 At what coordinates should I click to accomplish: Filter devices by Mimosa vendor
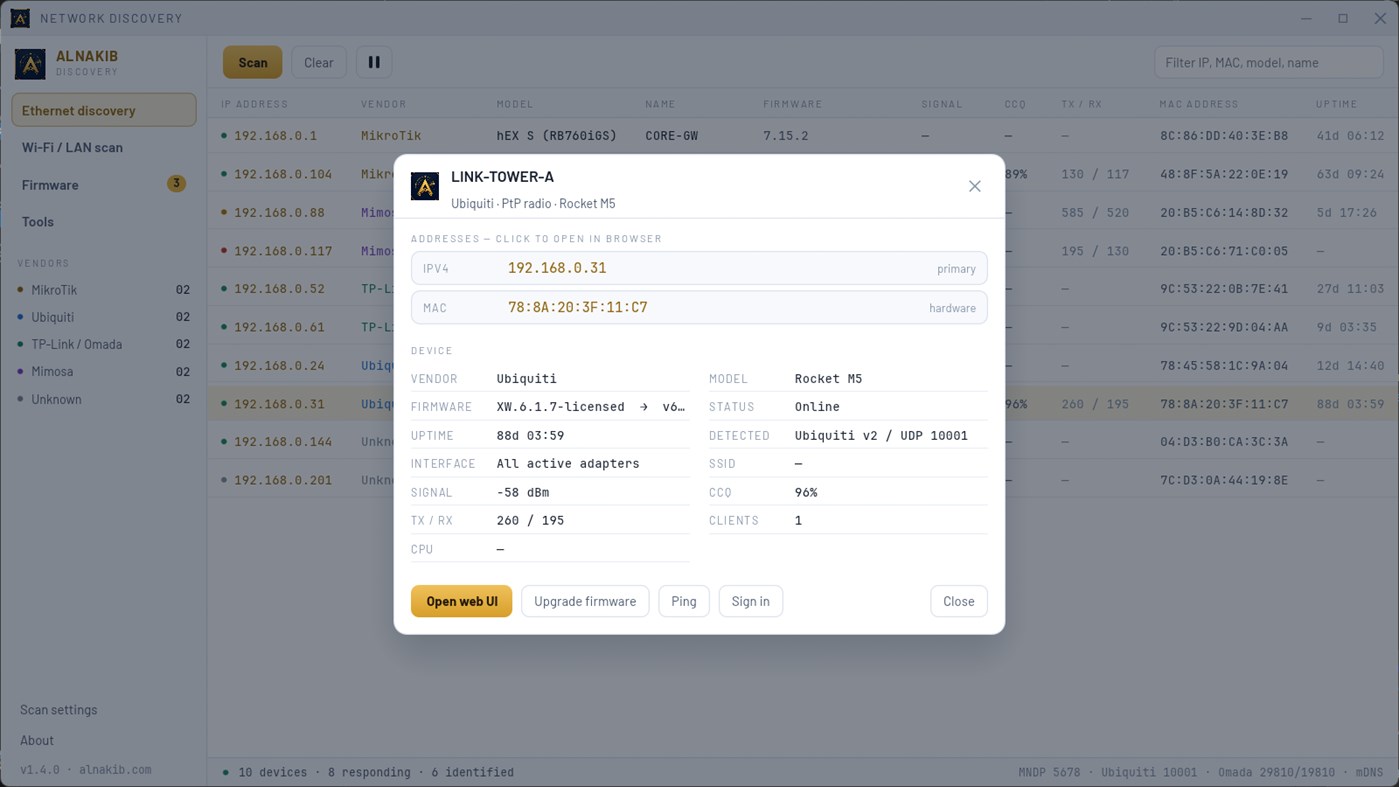pos(104,371)
